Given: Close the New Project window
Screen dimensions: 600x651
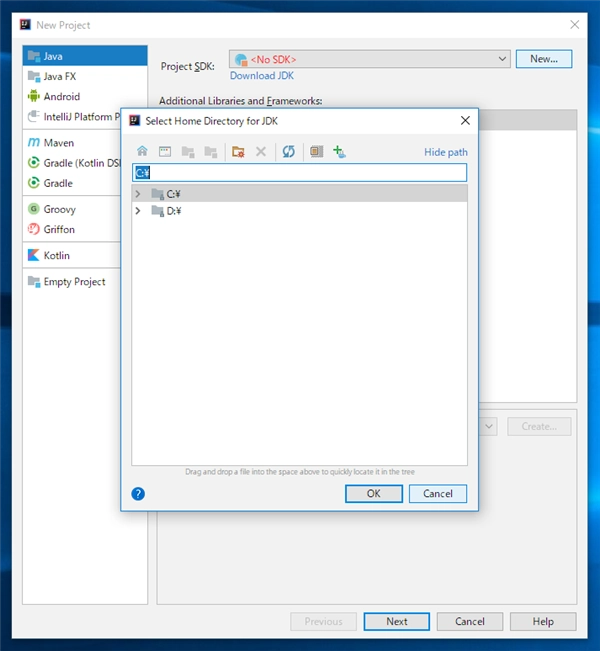Looking at the screenshot, I should 575,25.
